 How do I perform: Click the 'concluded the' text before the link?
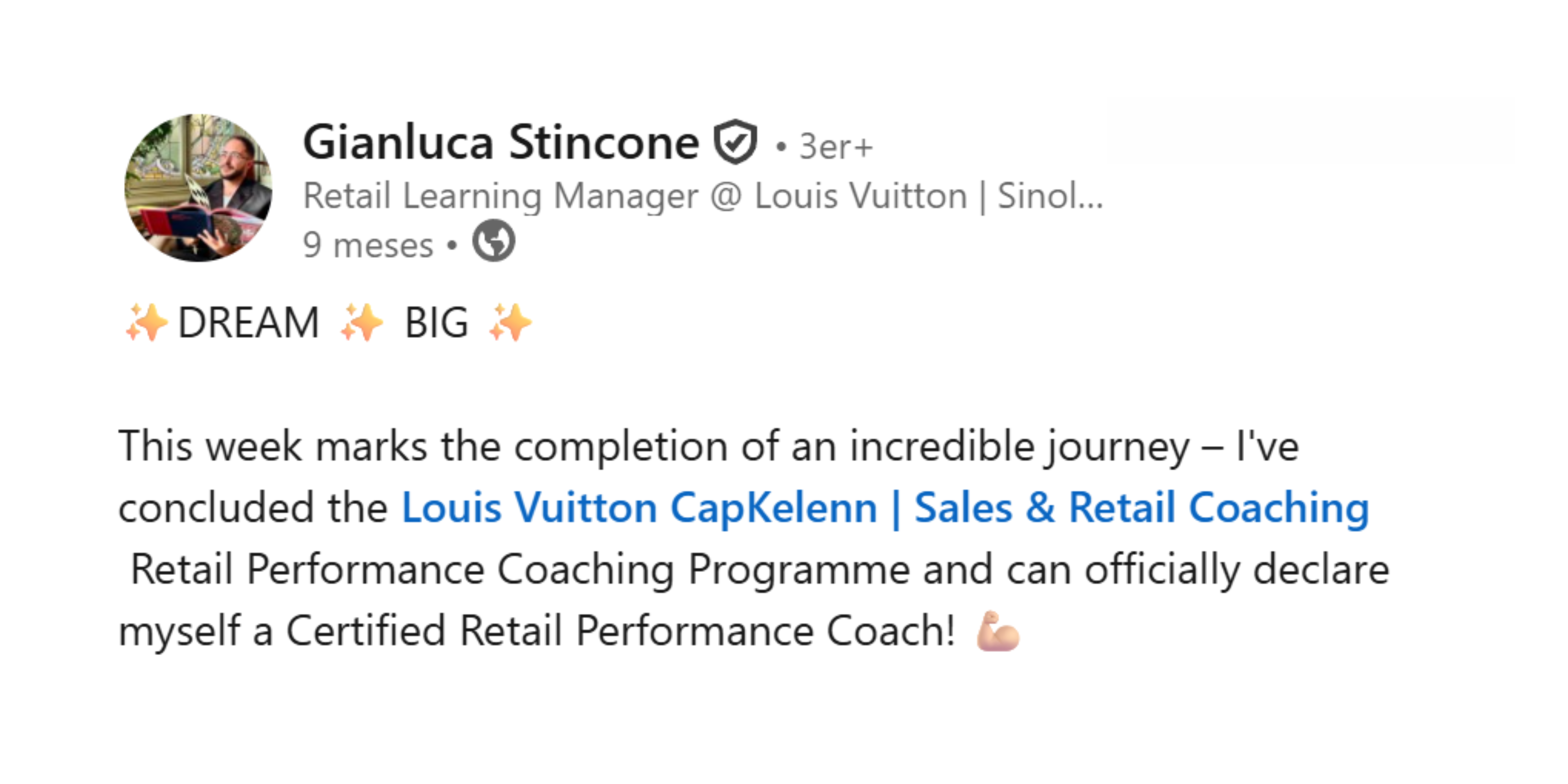[x=253, y=508]
